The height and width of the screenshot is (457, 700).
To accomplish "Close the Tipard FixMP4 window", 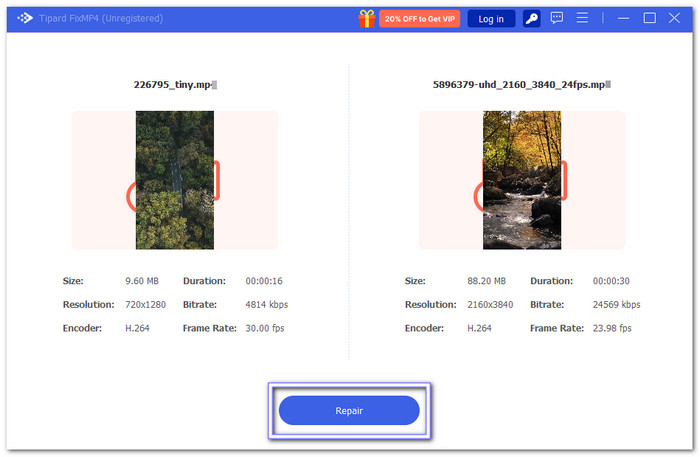I will (676, 18).
